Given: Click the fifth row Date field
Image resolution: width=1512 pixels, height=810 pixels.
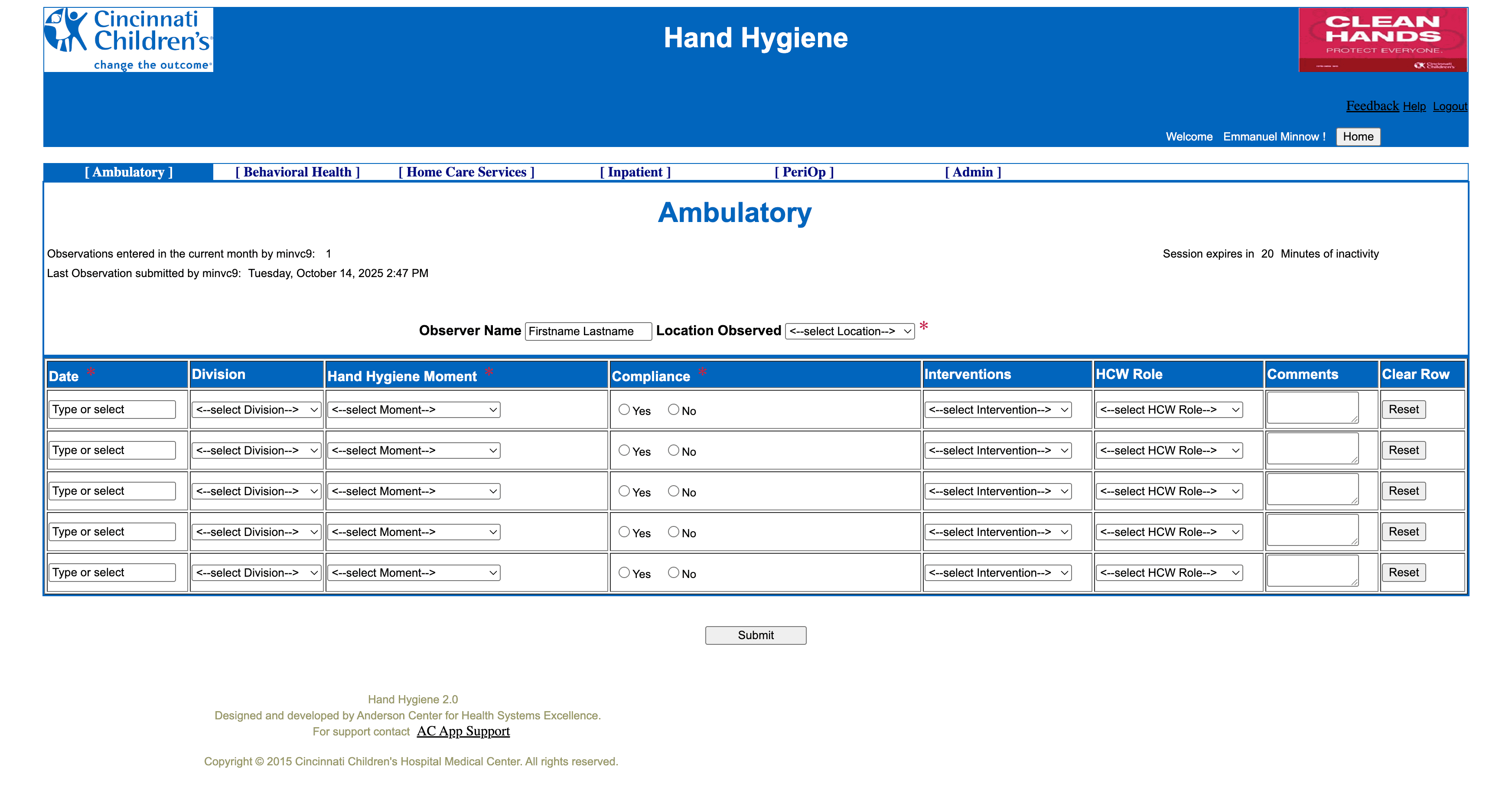Looking at the screenshot, I should (x=112, y=573).
